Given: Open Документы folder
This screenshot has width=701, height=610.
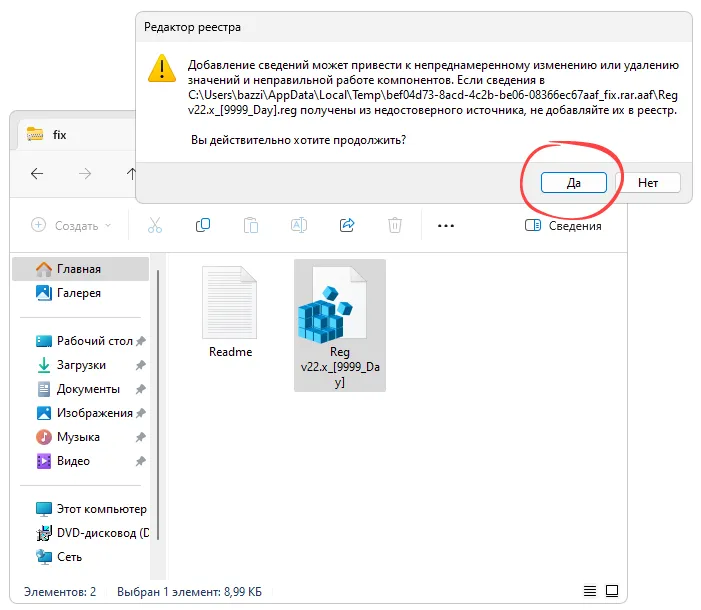Looking at the screenshot, I should [x=77, y=389].
